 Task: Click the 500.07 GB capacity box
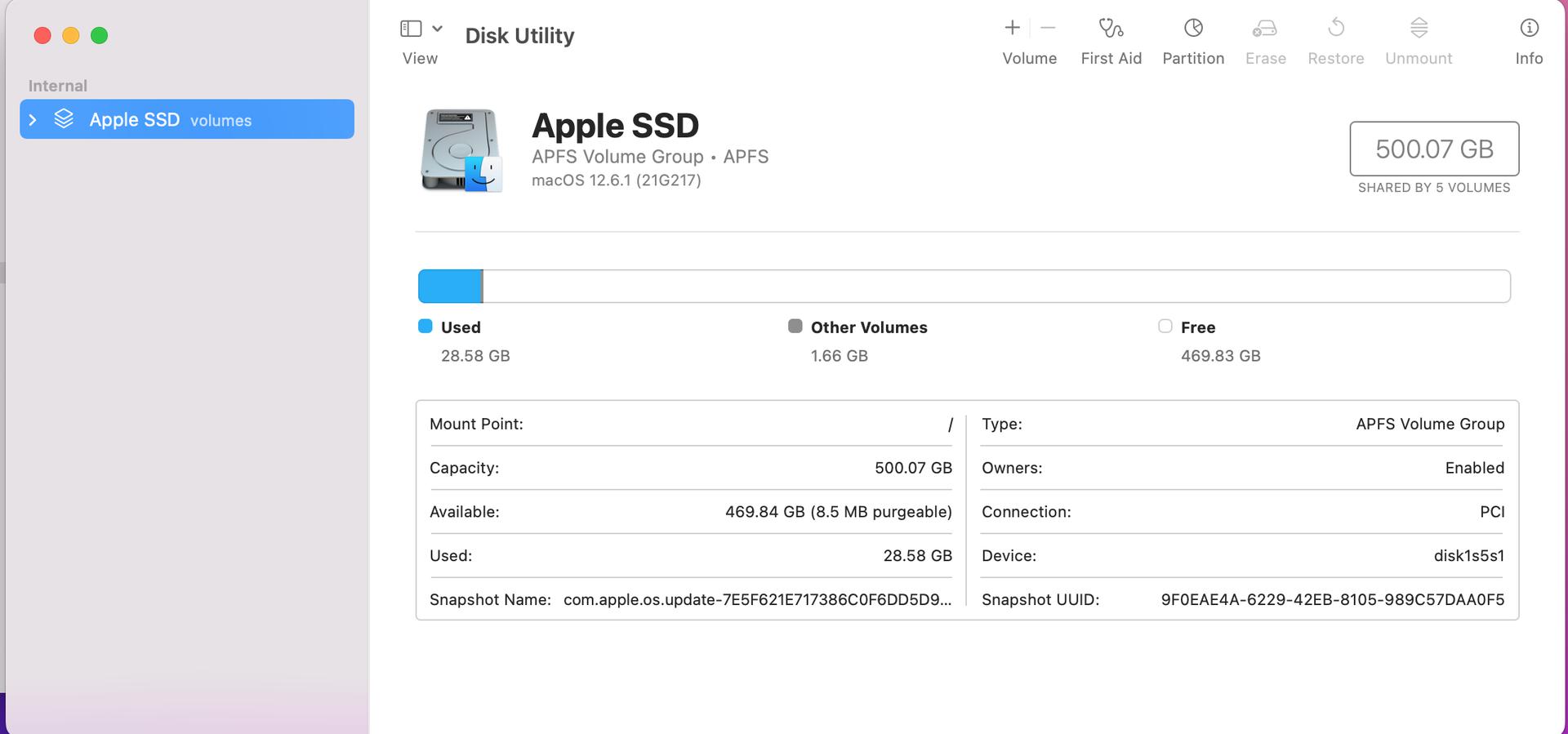pos(1433,149)
